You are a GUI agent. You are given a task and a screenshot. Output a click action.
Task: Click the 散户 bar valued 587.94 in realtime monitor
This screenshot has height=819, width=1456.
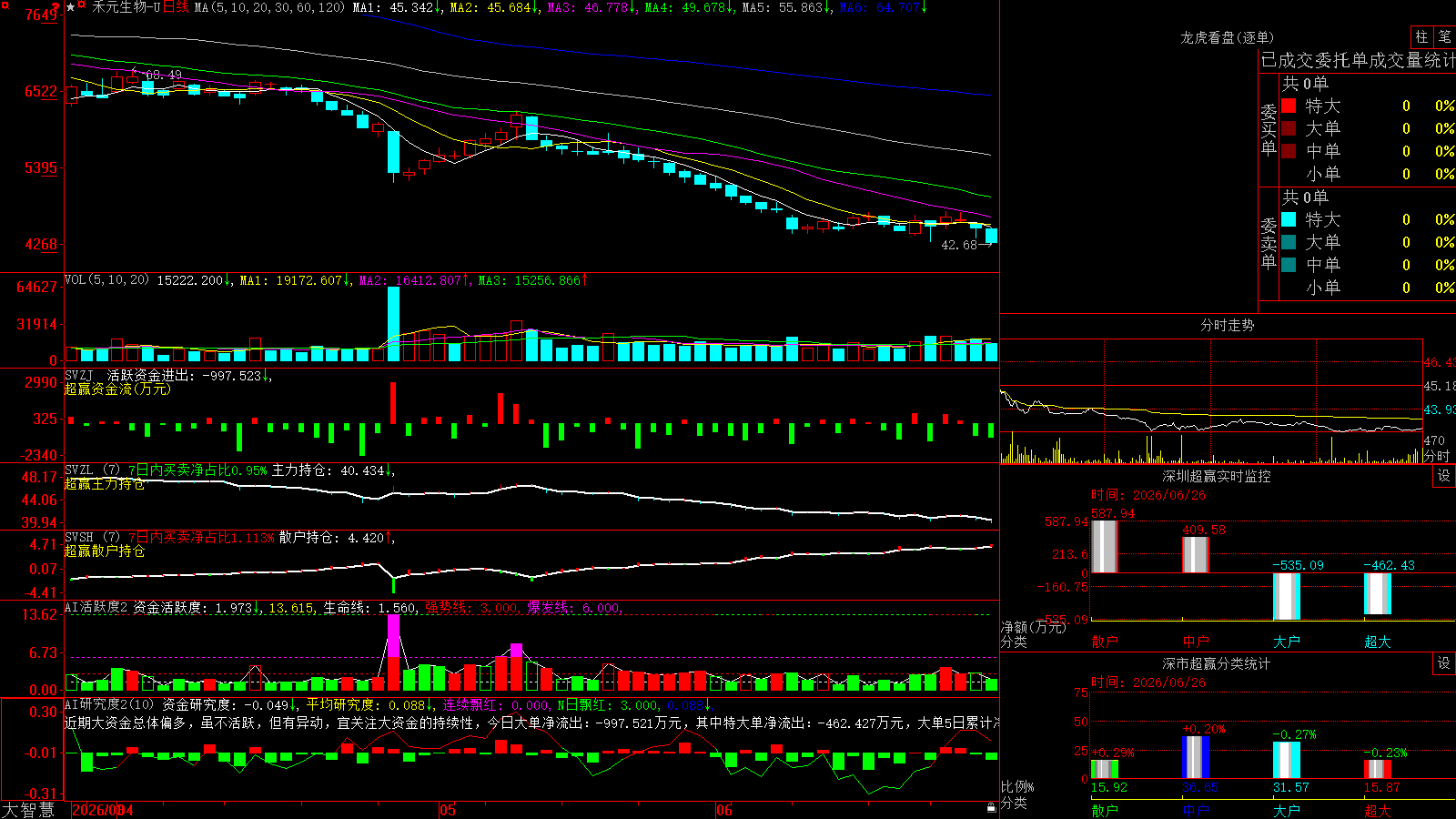[x=1105, y=546]
